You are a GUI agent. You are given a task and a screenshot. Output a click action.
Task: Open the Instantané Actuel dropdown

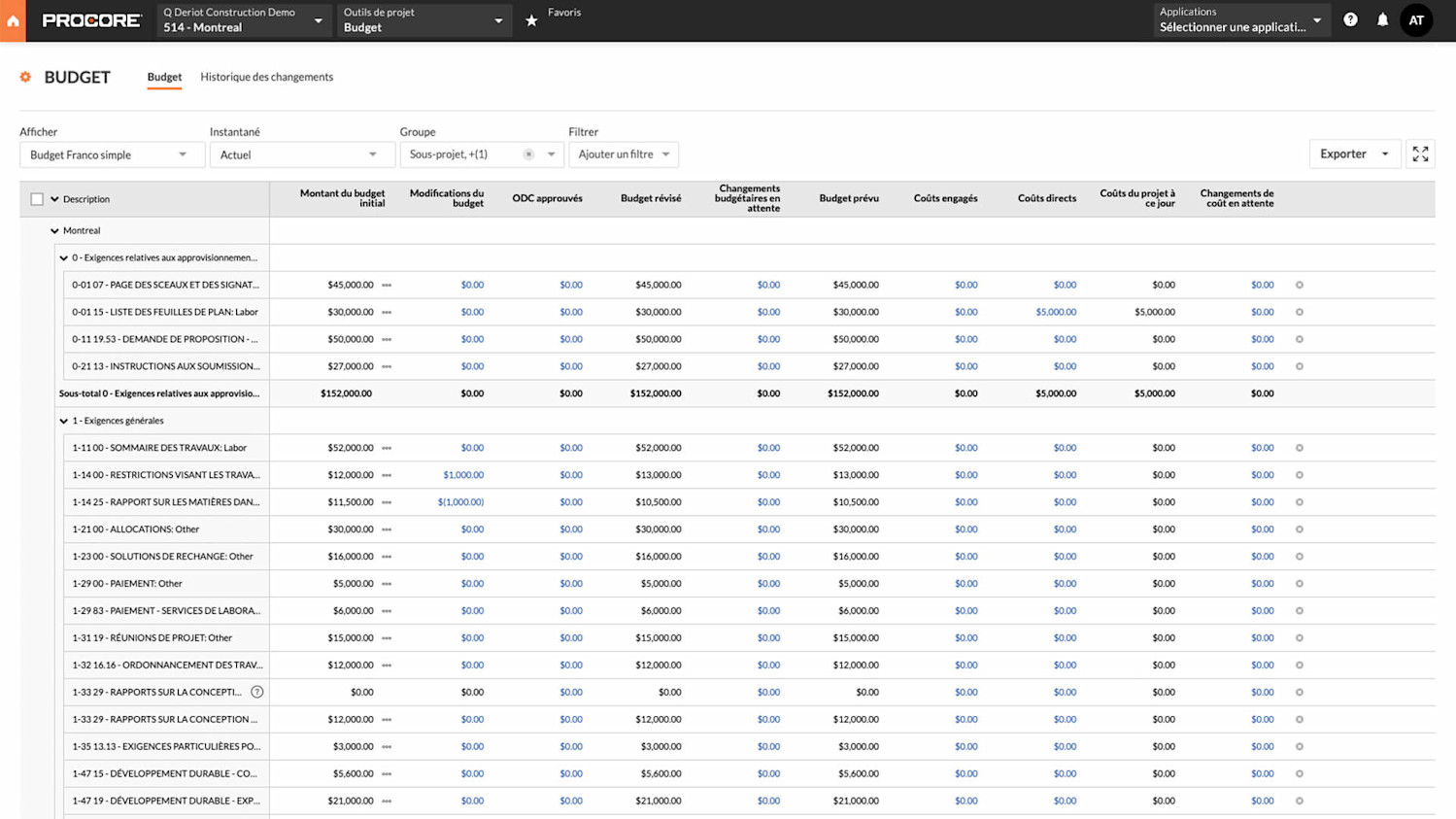tap(302, 154)
